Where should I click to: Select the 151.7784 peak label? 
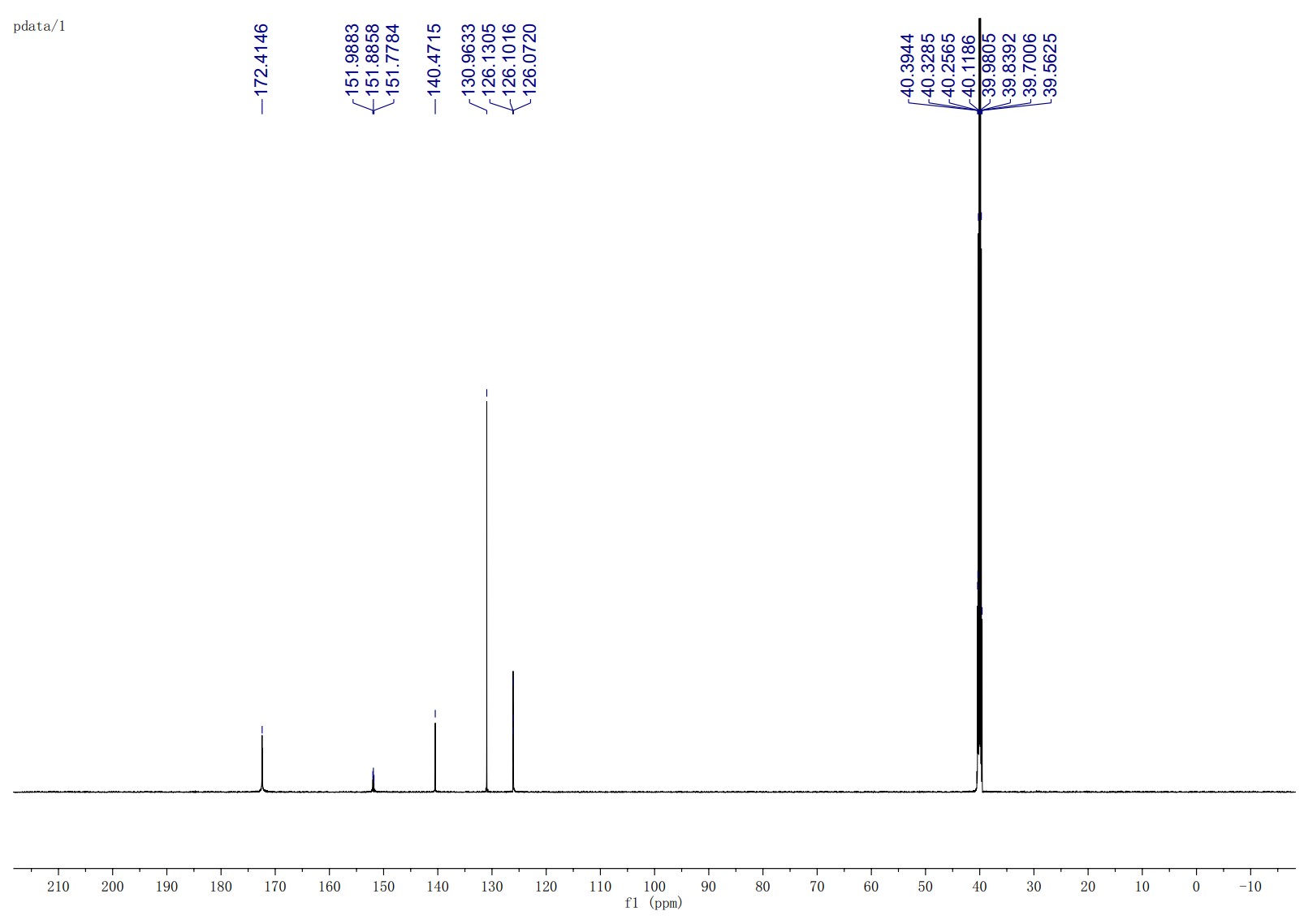393,59
